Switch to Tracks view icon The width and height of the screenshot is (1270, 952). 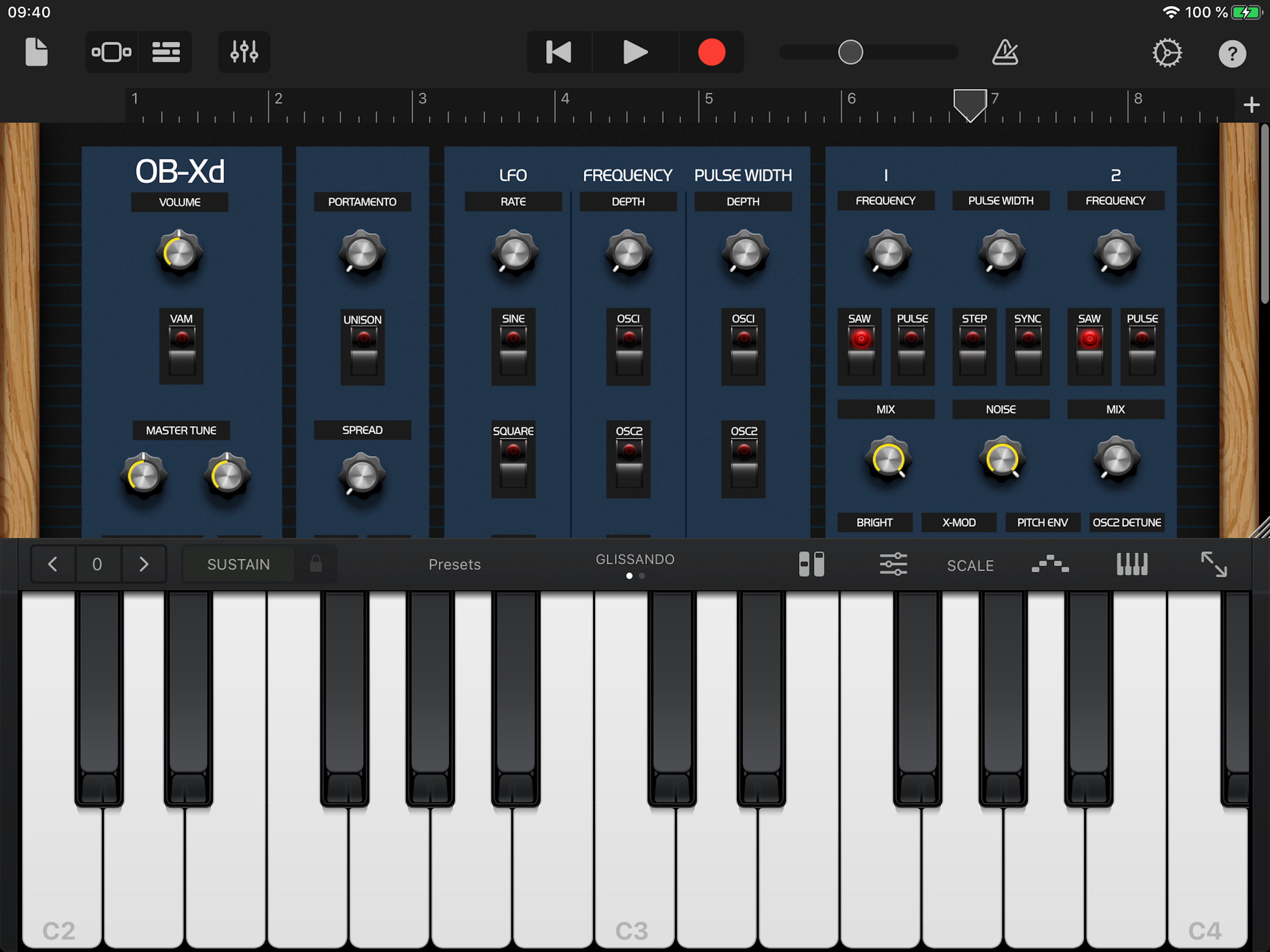pos(166,52)
